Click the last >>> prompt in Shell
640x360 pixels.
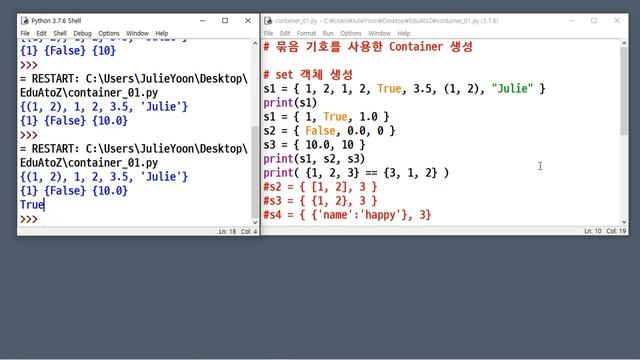[x=29, y=219]
